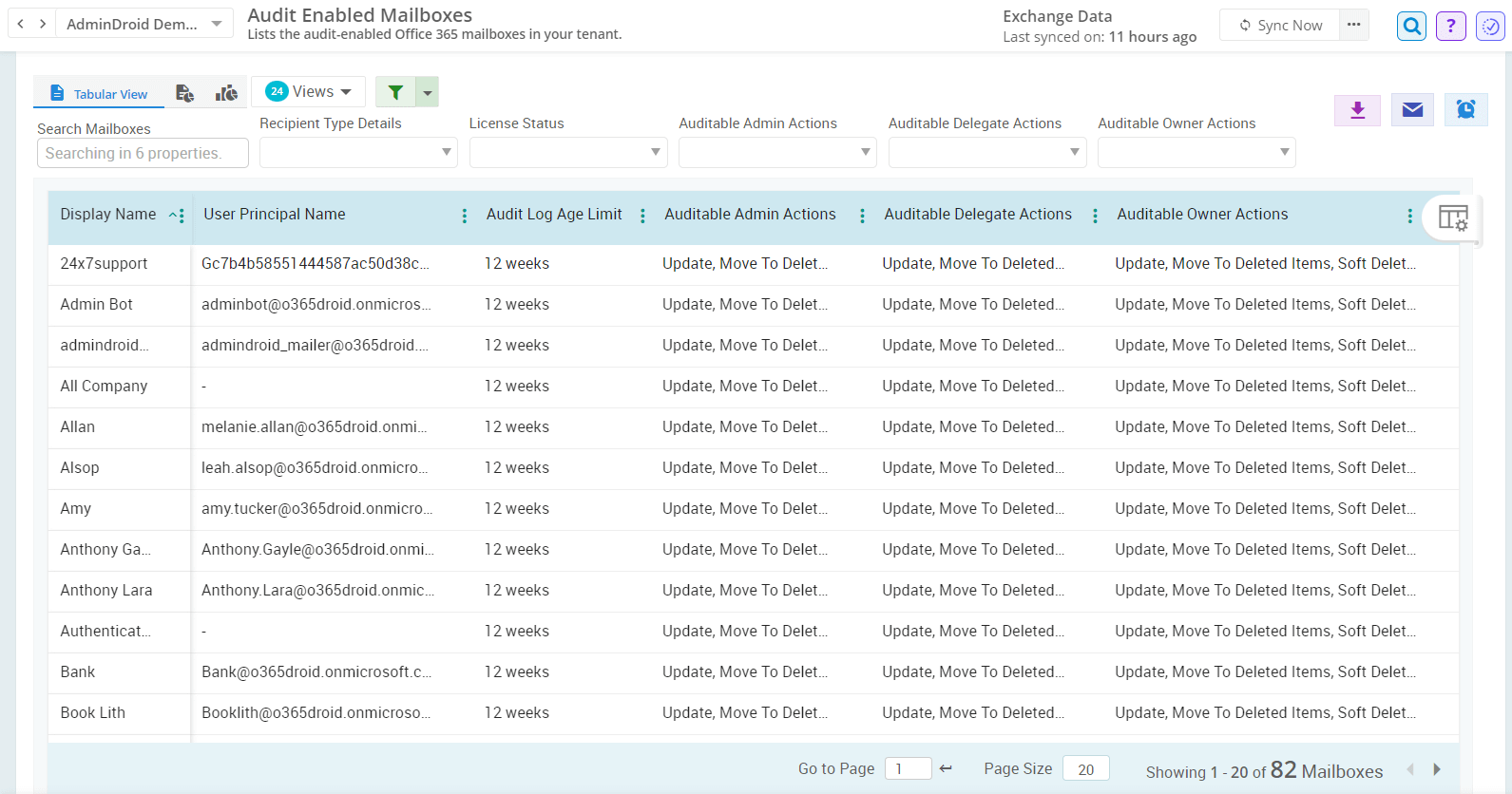Sort by Audit Log Age Limit header
Screen dimensions: 1512x794
[554, 215]
